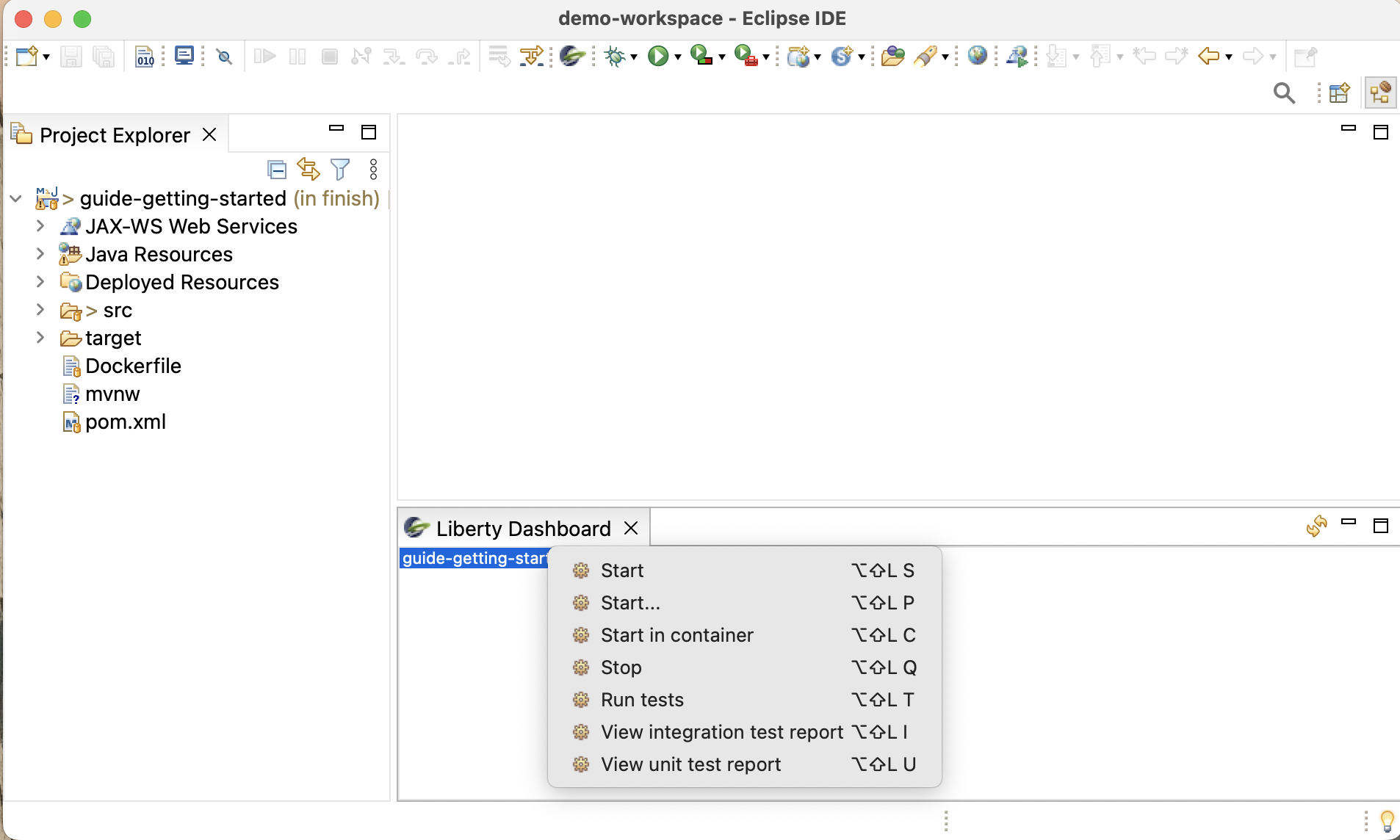1400x840 pixels.
Task: Click the Open Binary (010) toolbar icon
Action: [145, 57]
